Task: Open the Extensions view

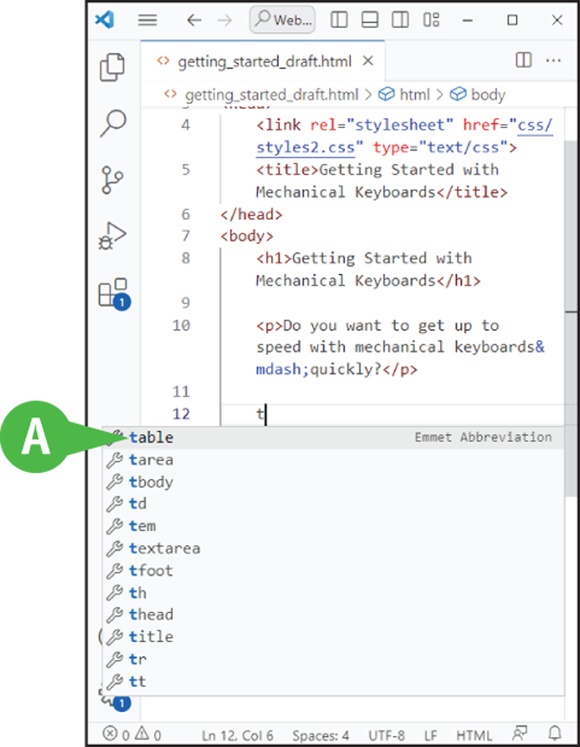Action: [x=114, y=293]
